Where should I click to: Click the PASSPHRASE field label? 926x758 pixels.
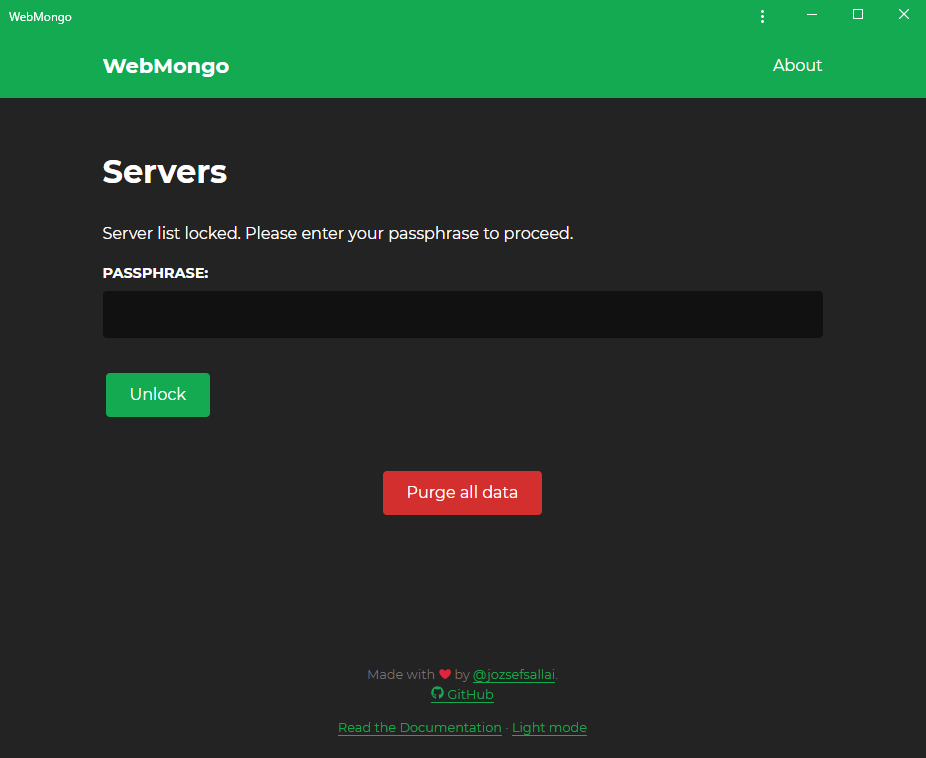point(155,272)
